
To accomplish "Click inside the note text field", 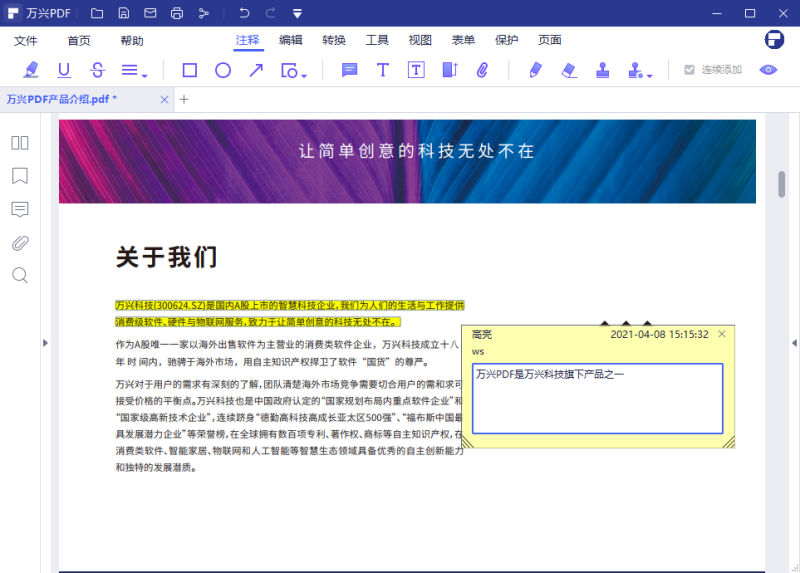I will (597, 398).
